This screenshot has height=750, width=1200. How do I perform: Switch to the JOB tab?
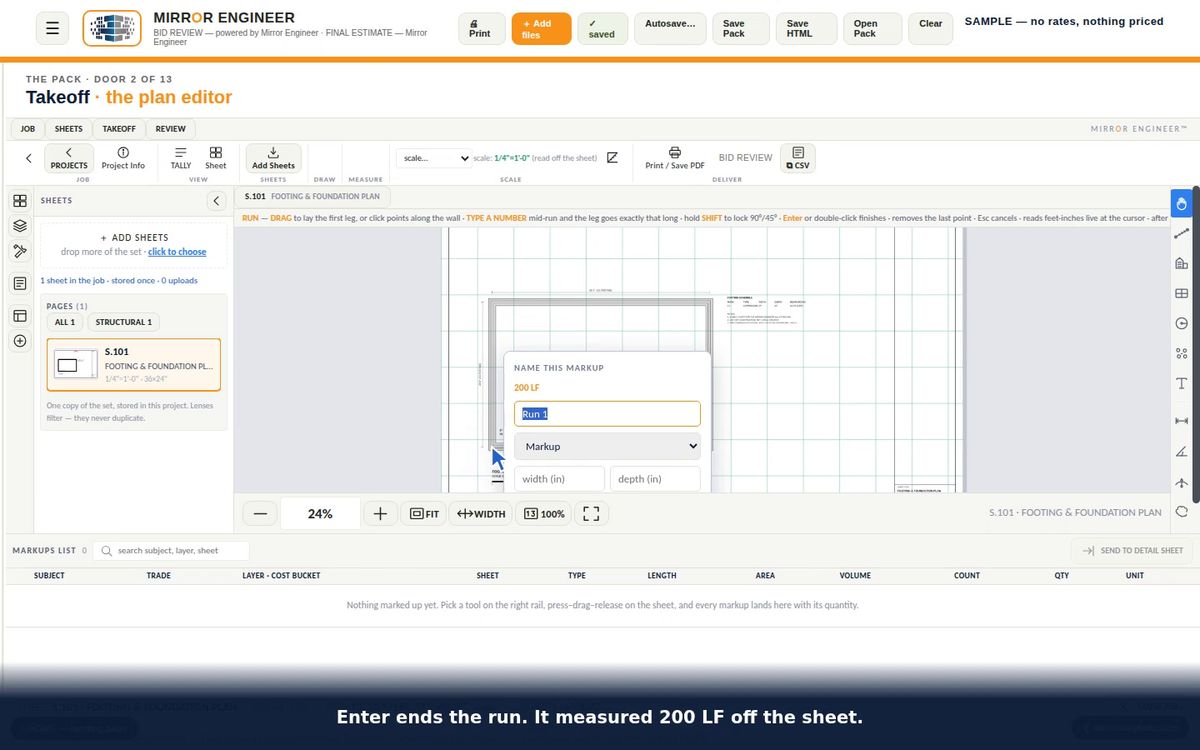coord(28,129)
